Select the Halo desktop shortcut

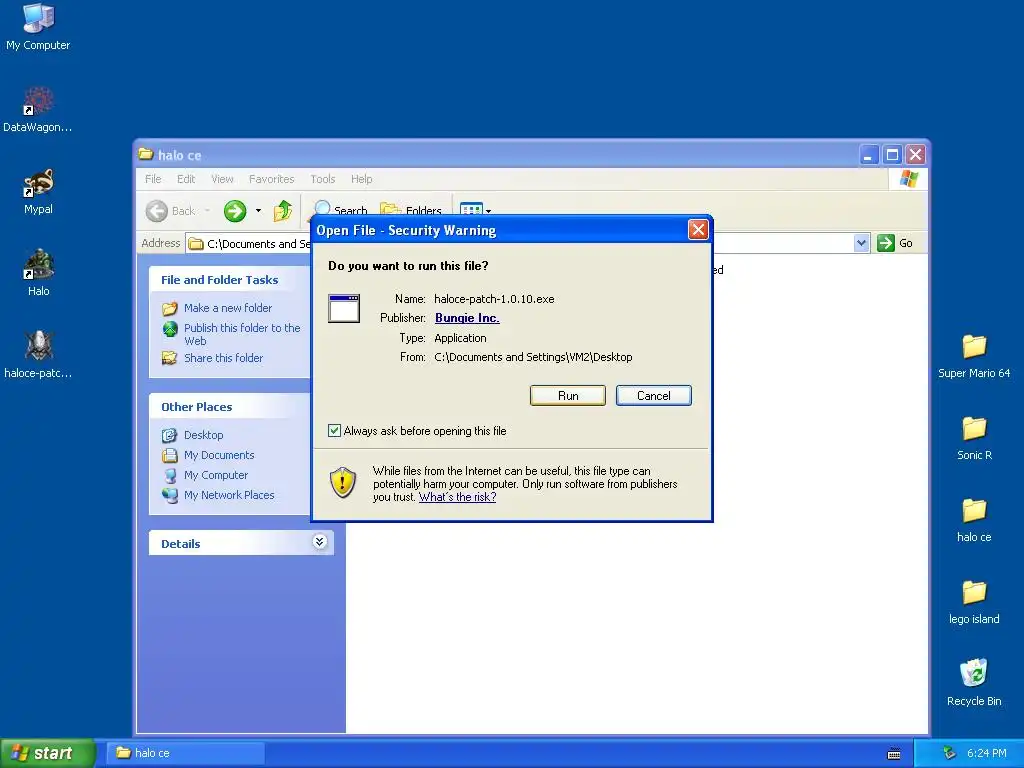pos(38,273)
